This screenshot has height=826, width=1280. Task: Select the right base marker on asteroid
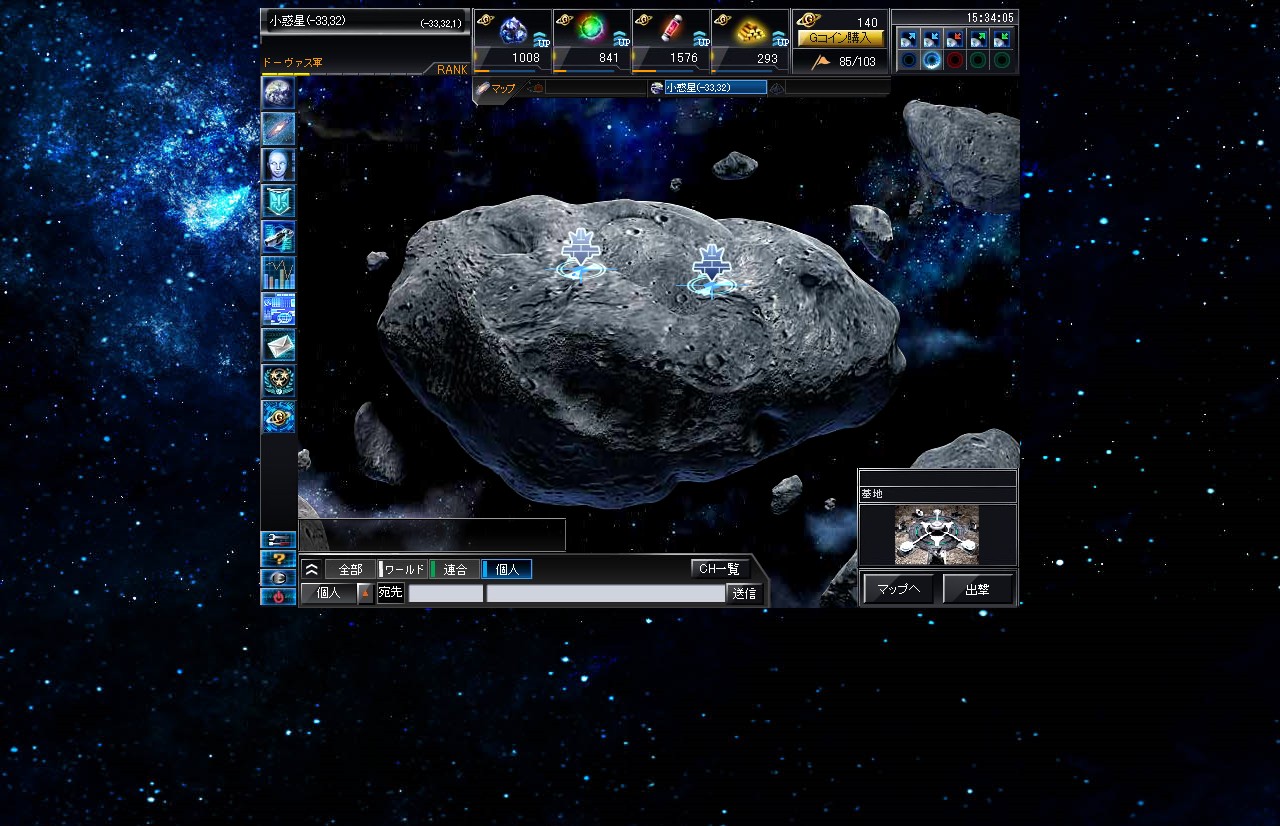pyautogui.click(x=711, y=270)
